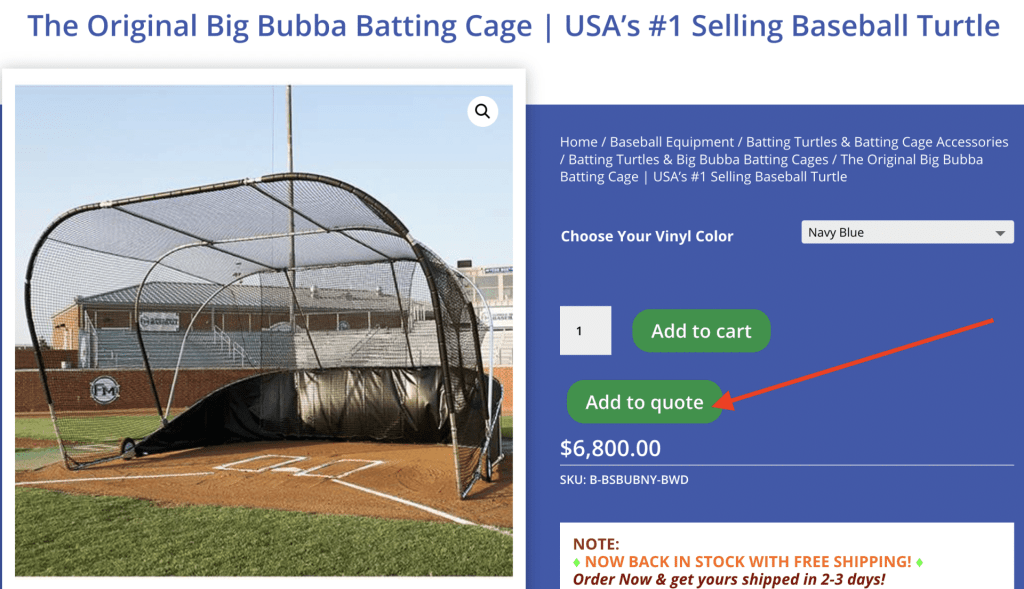Select the quantity value to change it
The image size is (1024, 589).
[585, 330]
